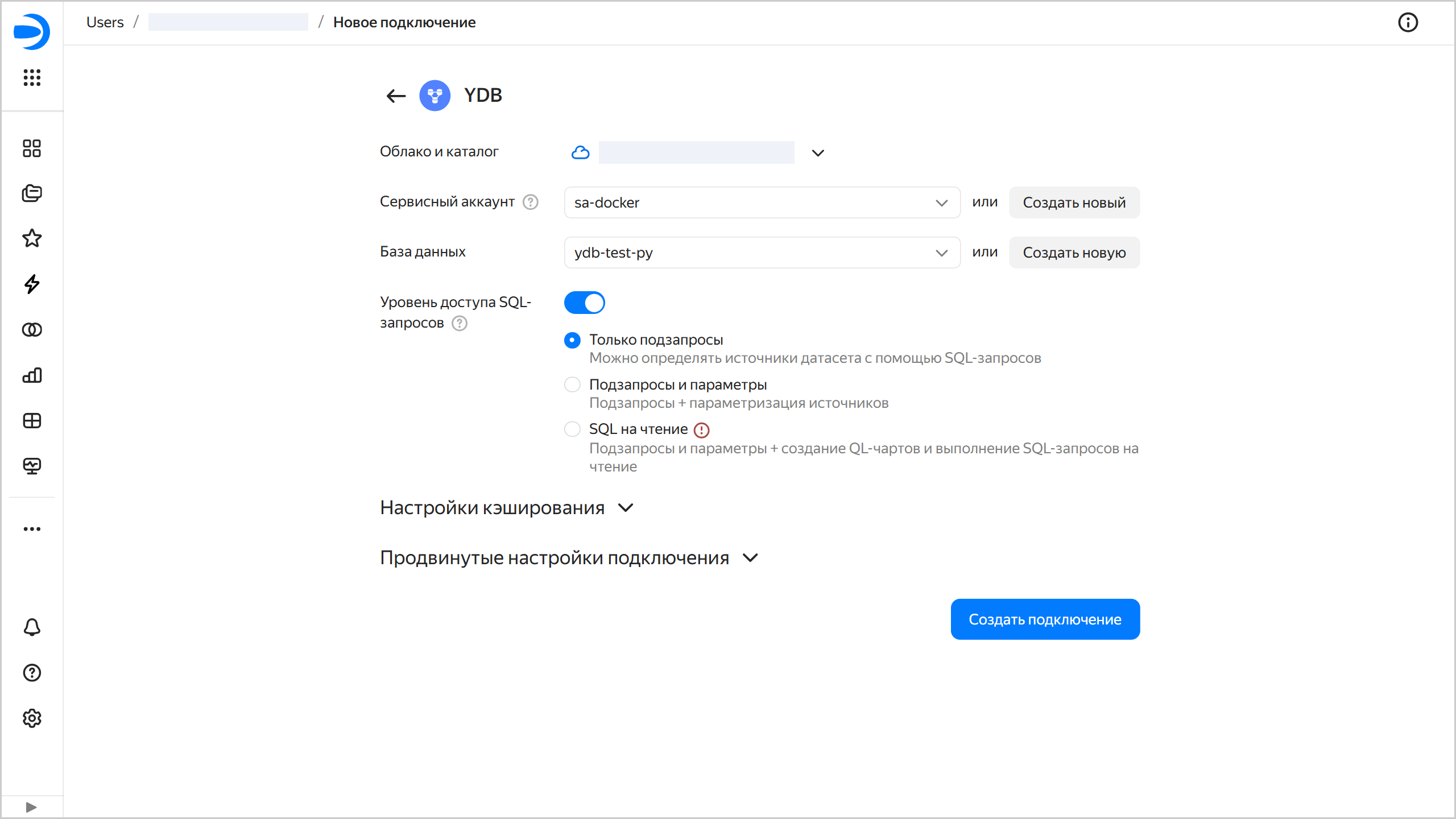This screenshot has height=819, width=1456.
Task: Open settings gear icon in sidebar
Action: [32, 718]
